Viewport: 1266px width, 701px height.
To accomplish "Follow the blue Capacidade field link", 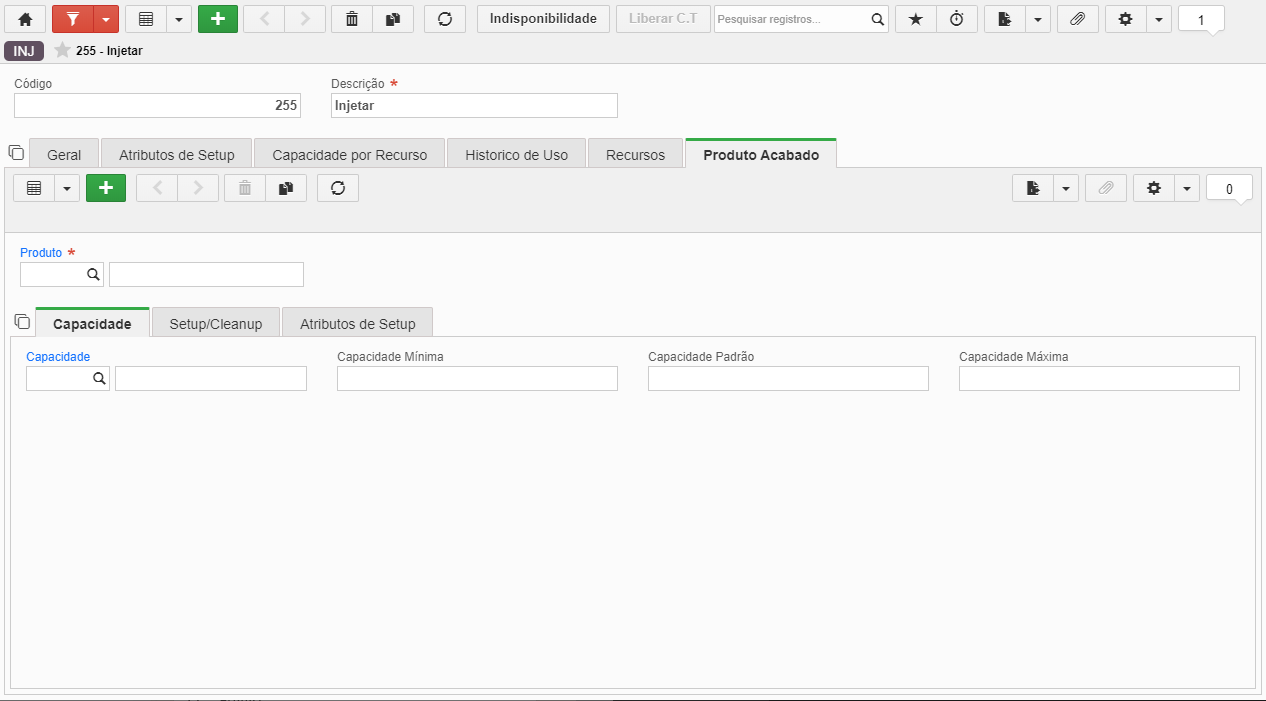I will click(58, 356).
